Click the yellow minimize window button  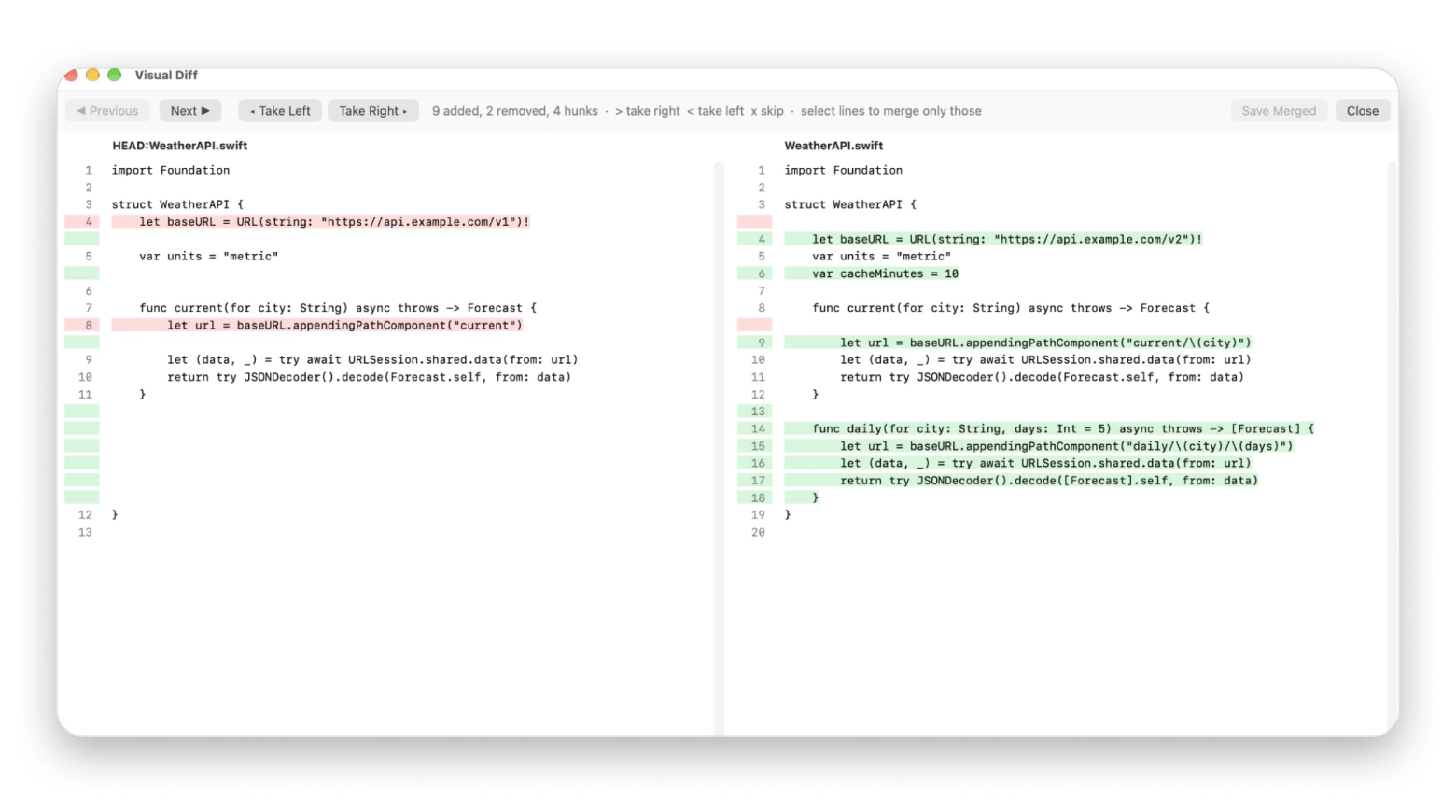[92, 75]
